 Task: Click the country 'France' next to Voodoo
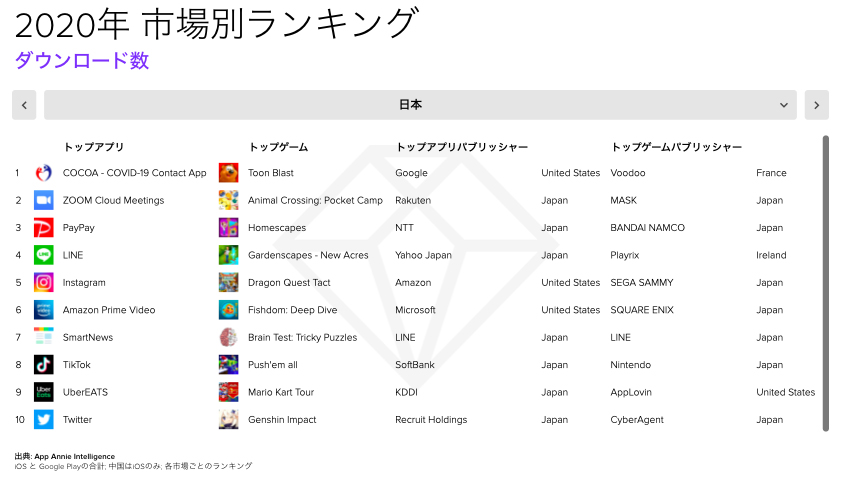pyautogui.click(x=771, y=173)
